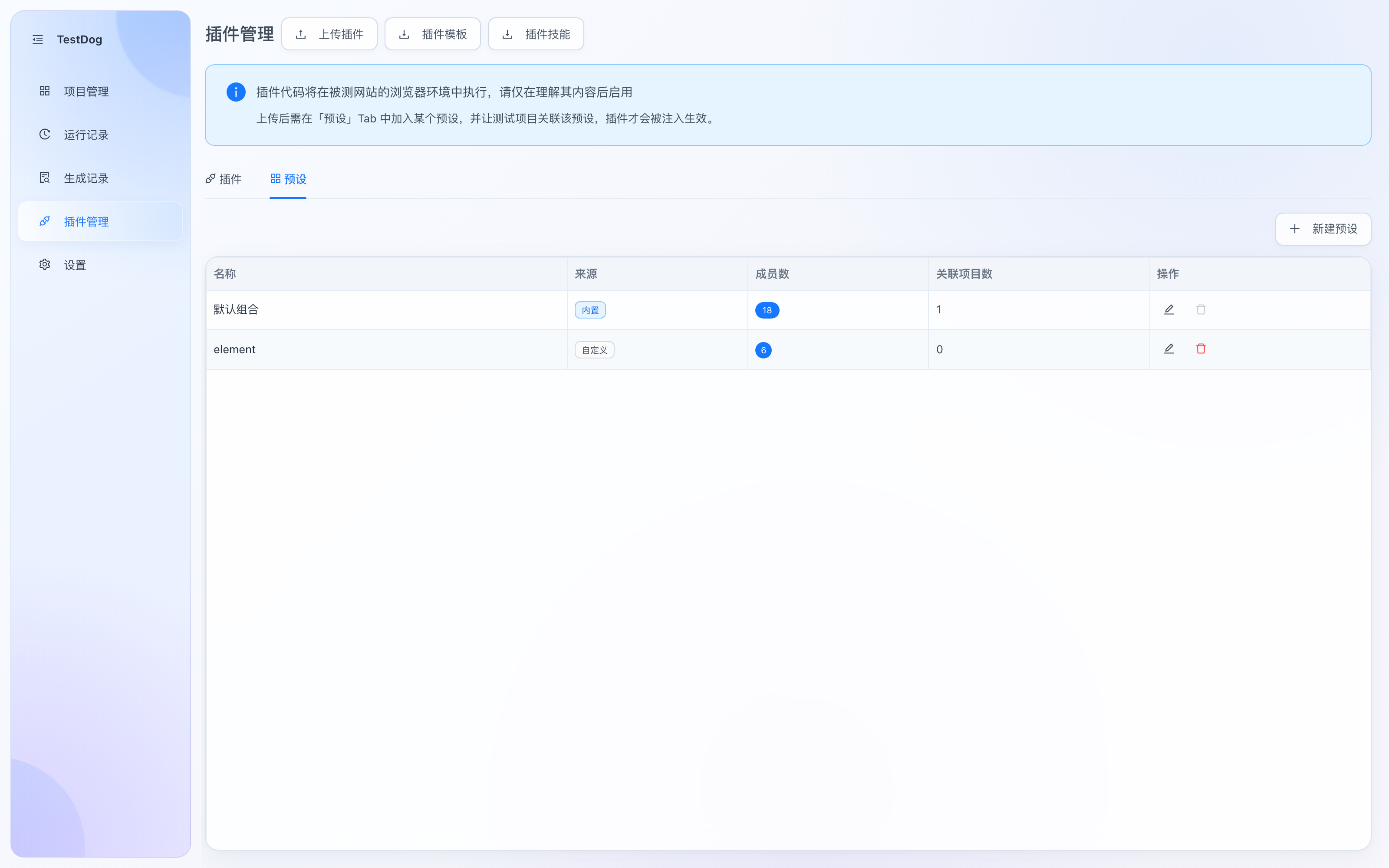Click the 默认组合 name cell
This screenshot has width=1389, height=868.
[386, 310]
